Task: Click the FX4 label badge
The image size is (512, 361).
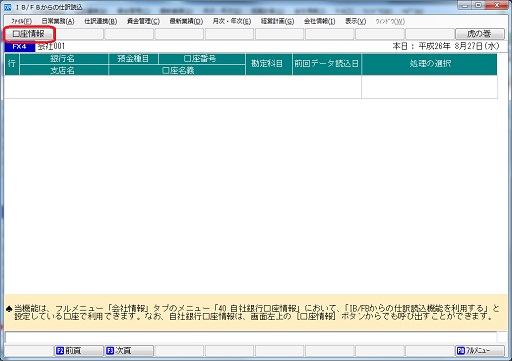Action: 19,46
